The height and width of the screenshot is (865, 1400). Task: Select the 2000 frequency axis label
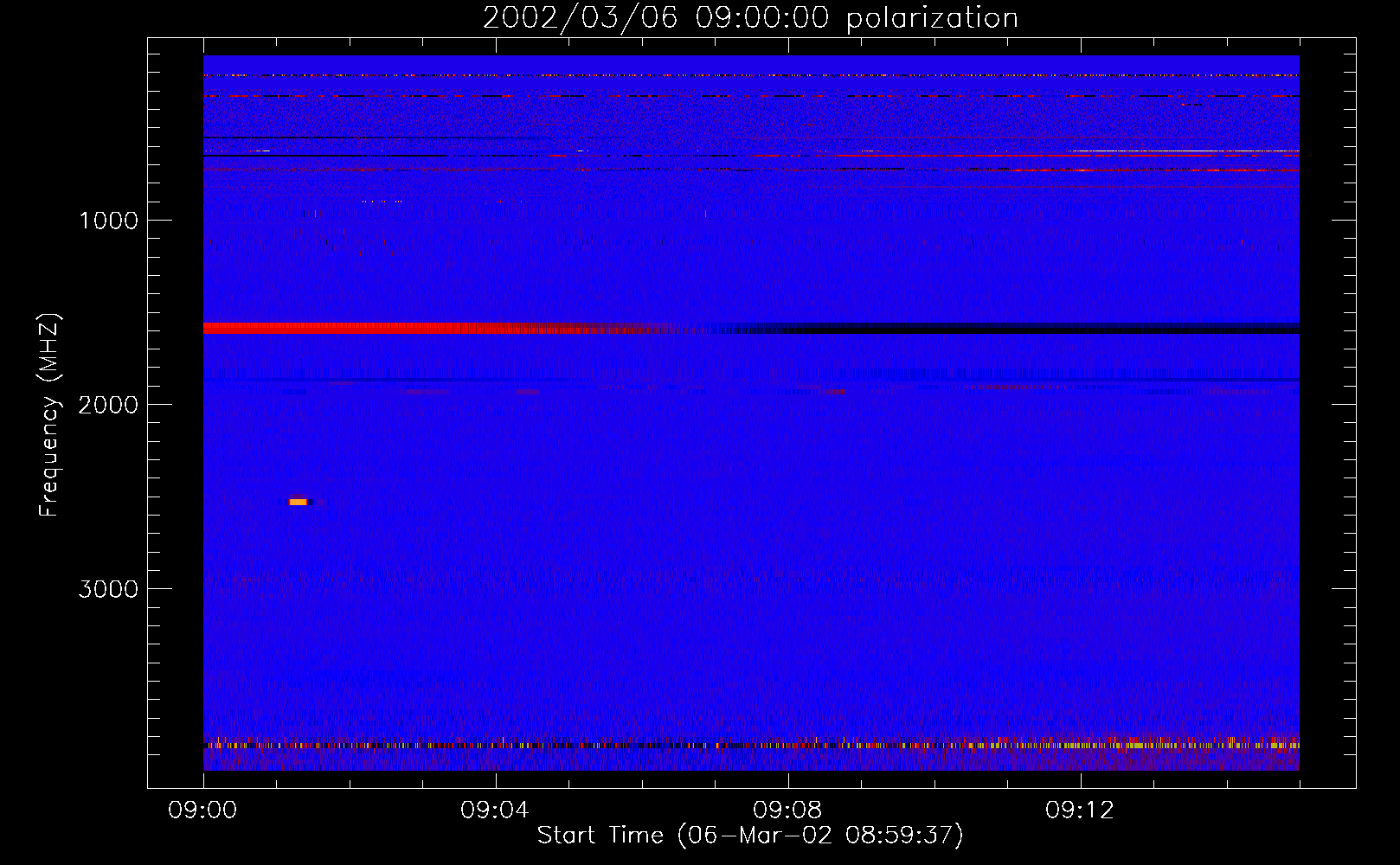[108, 405]
